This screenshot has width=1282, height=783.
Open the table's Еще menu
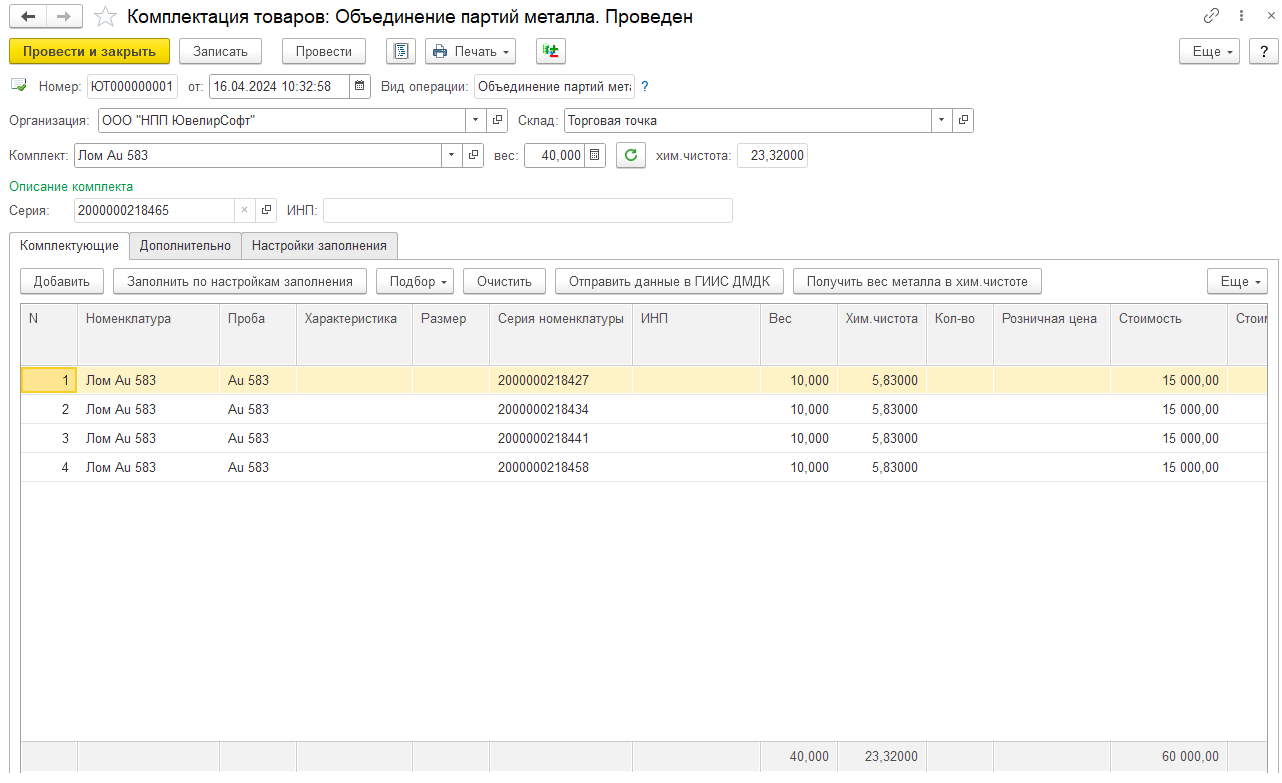click(1238, 282)
